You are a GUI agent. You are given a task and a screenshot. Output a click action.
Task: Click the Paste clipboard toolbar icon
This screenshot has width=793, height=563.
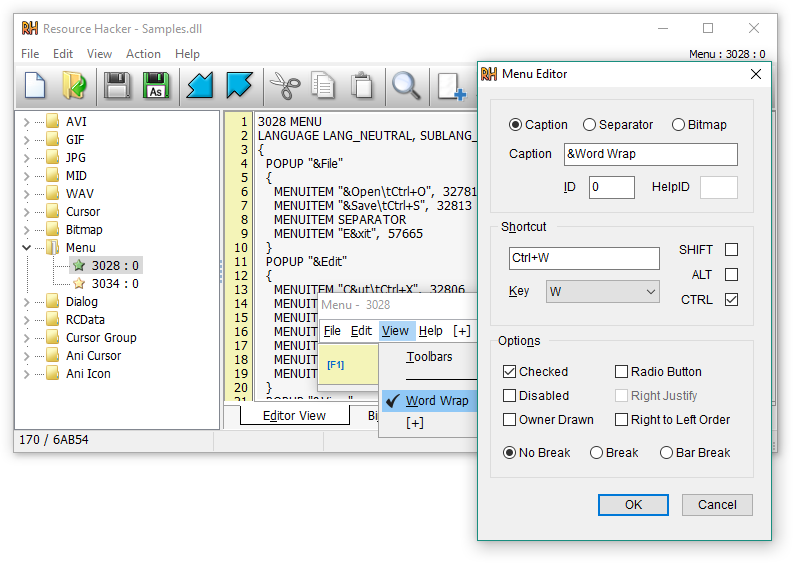tap(362, 86)
